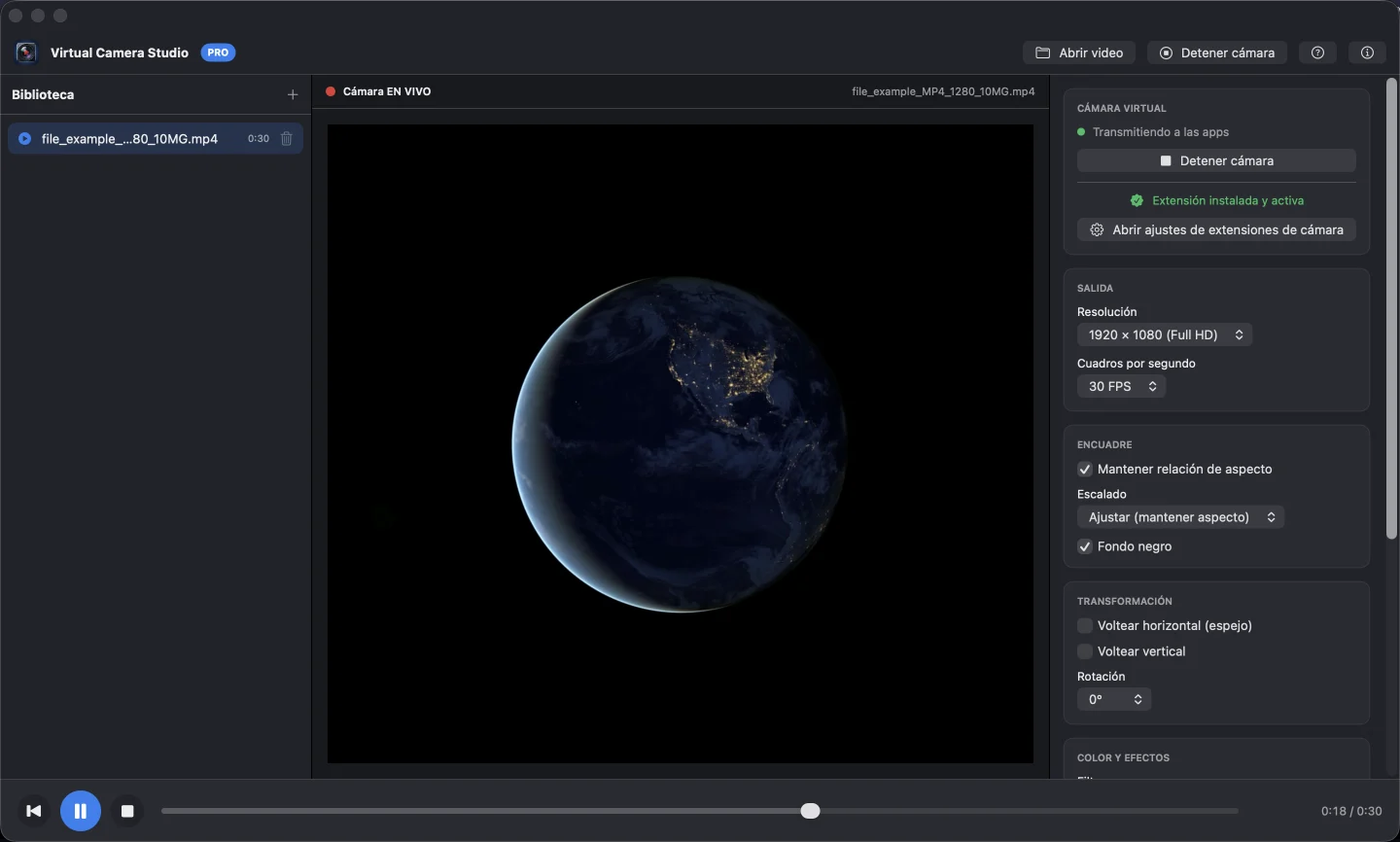Disable the Fondo negro checkbox
Viewport: 1400px width, 842px height.
[x=1085, y=546]
